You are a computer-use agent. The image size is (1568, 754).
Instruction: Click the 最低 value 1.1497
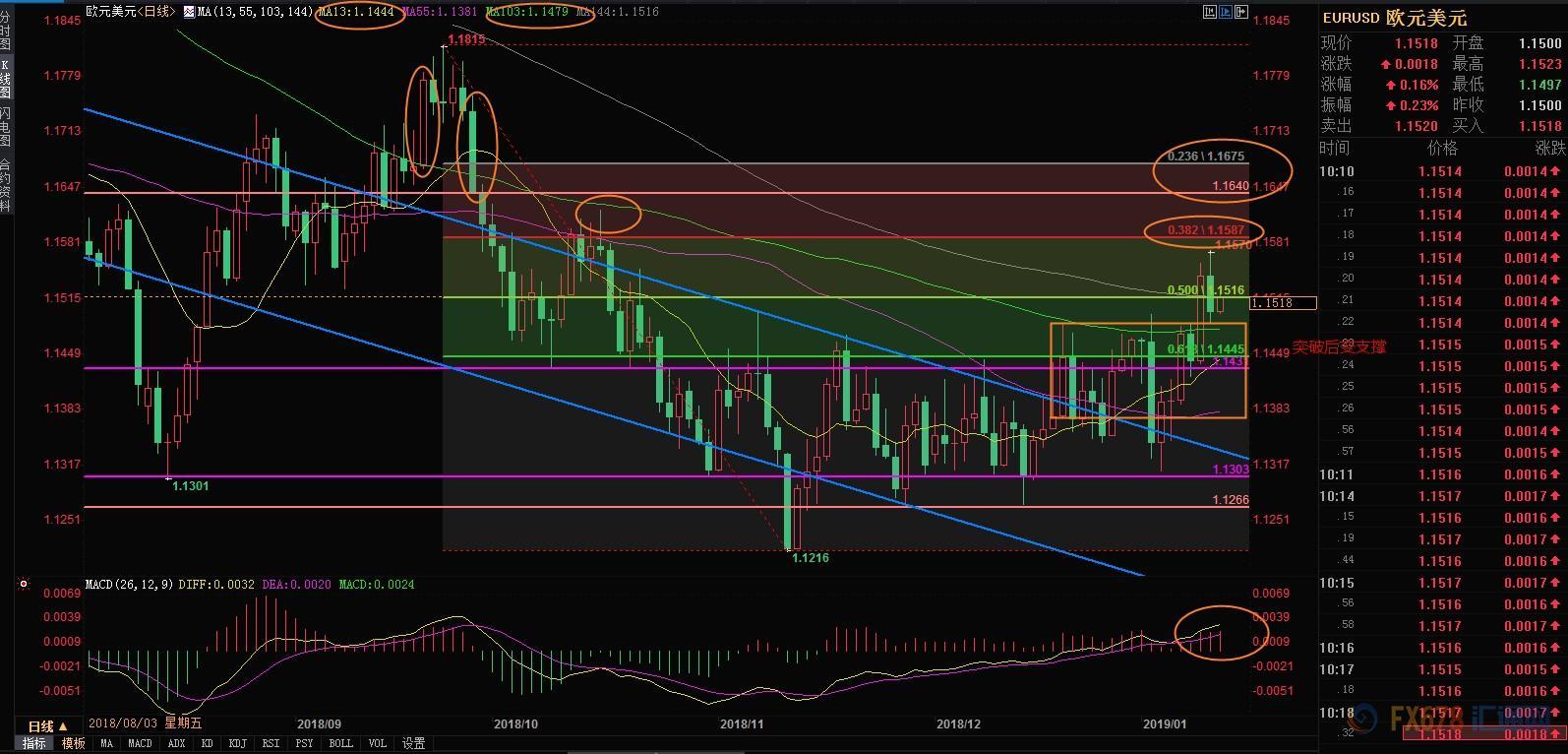1539,85
